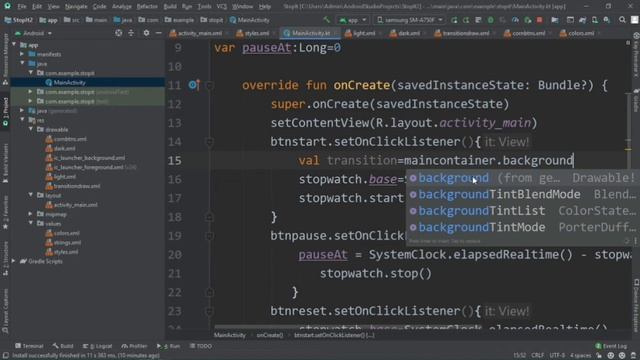Collapse the res folder arrow
Screen dimensions: 640x360
pyautogui.click(x=22, y=120)
